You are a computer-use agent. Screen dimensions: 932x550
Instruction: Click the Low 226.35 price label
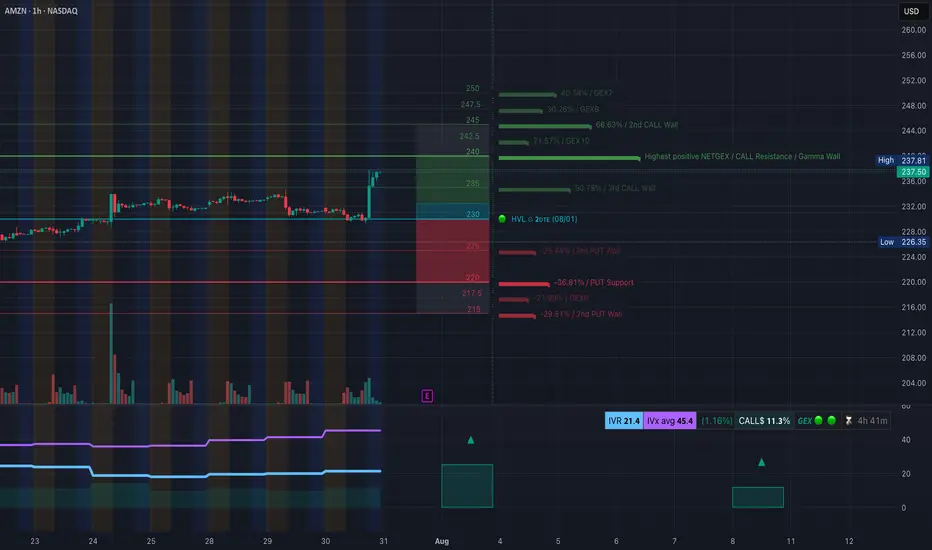[902, 242]
